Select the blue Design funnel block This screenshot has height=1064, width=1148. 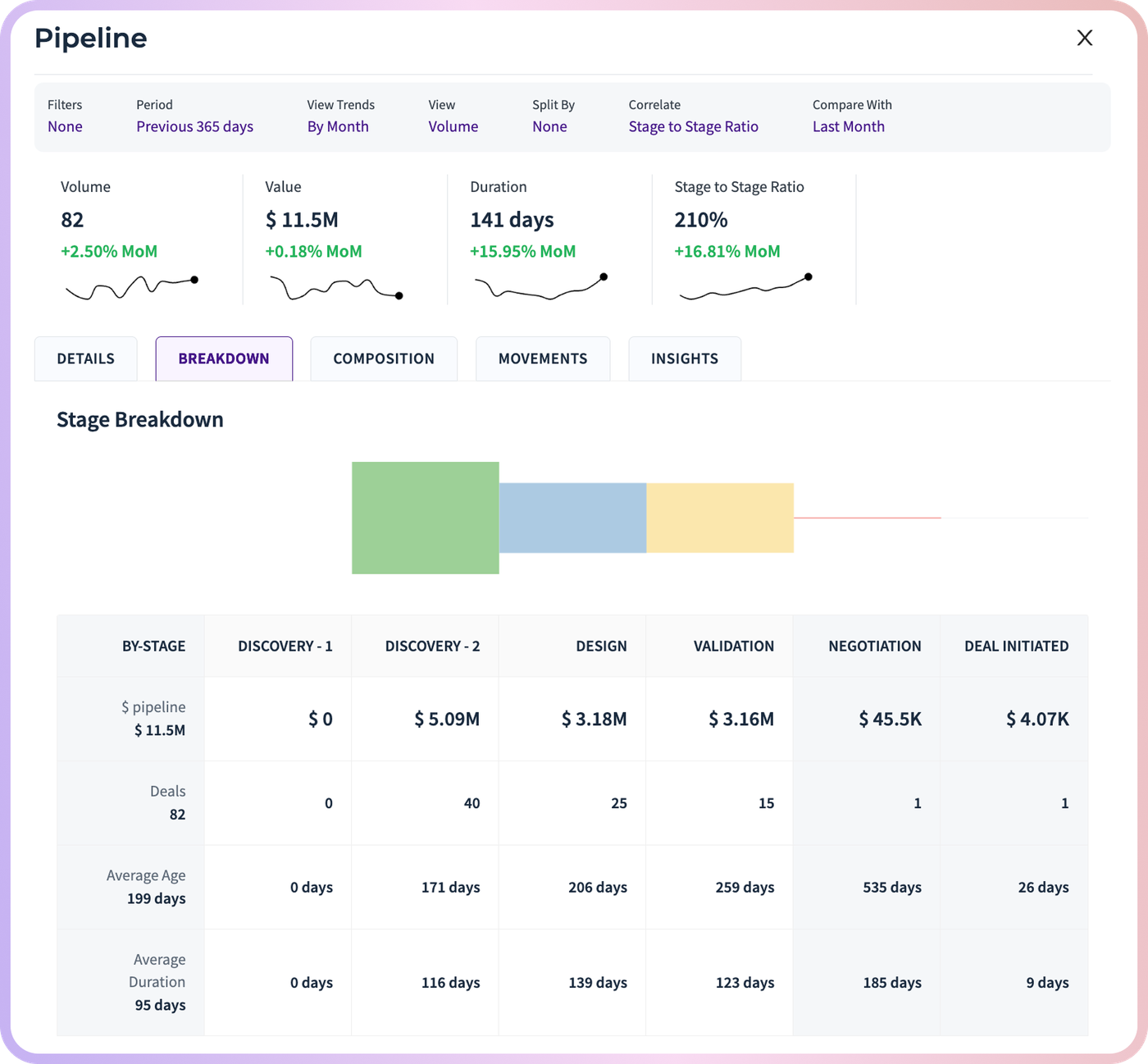pyautogui.click(x=572, y=518)
